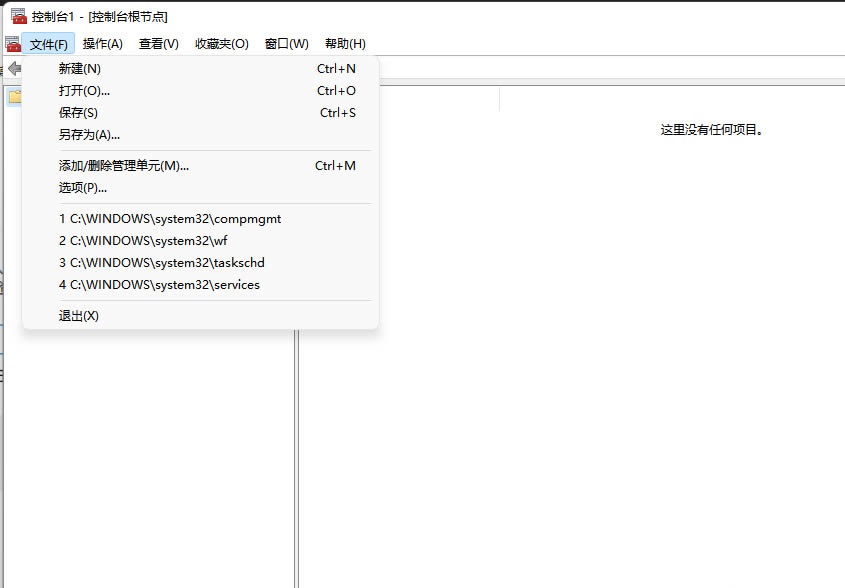Open the 帮助(H) menu
845x588 pixels.
click(345, 44)
